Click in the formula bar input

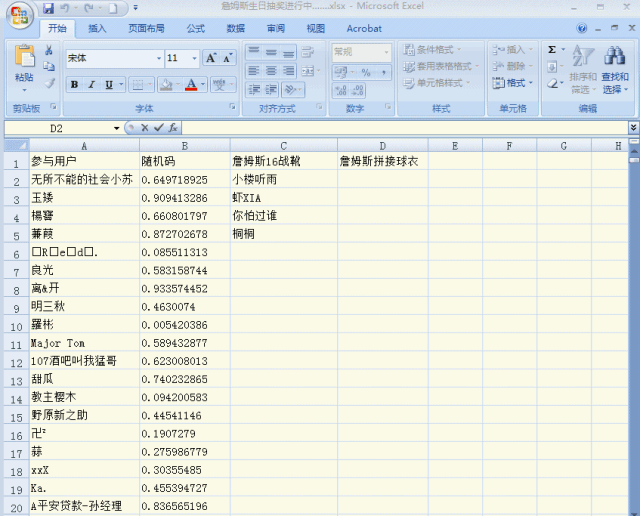(x=405, y=128)
